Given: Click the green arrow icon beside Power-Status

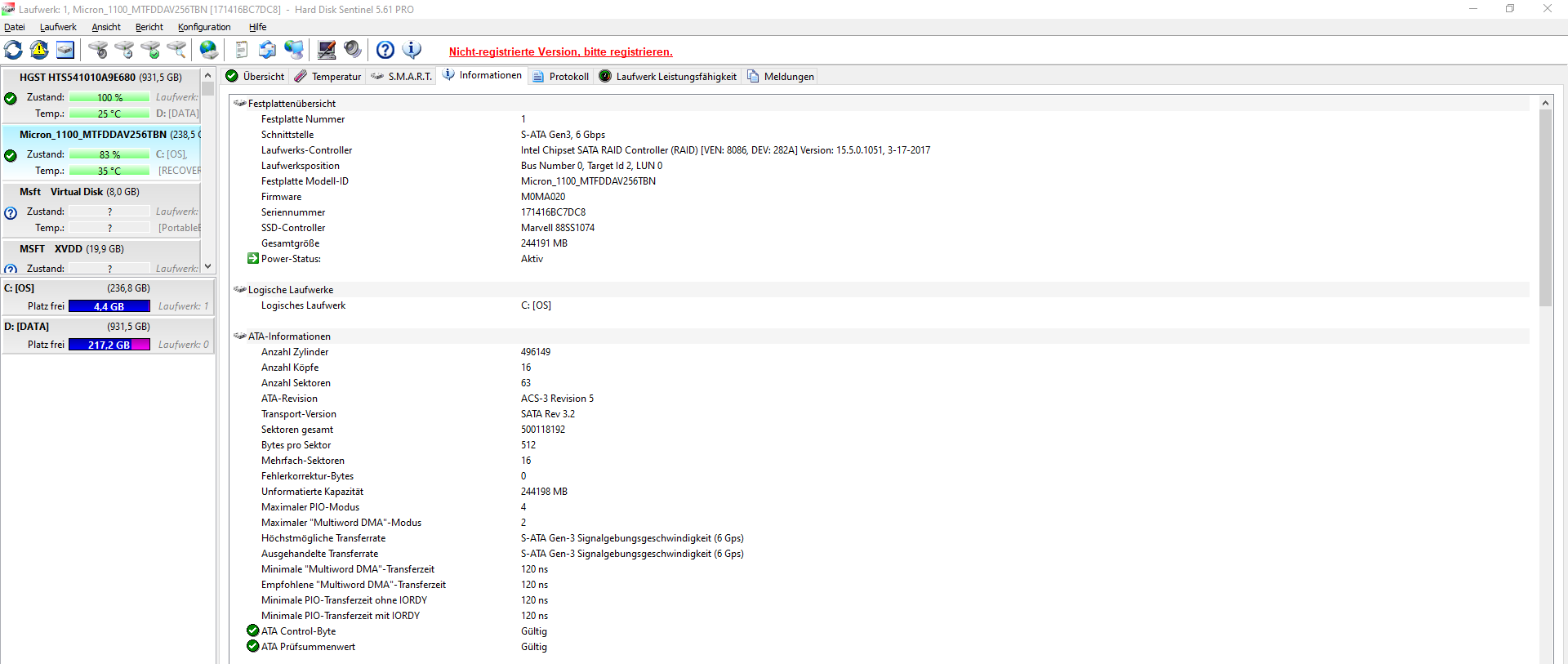Looking at the screenshot, I should 253,258.
